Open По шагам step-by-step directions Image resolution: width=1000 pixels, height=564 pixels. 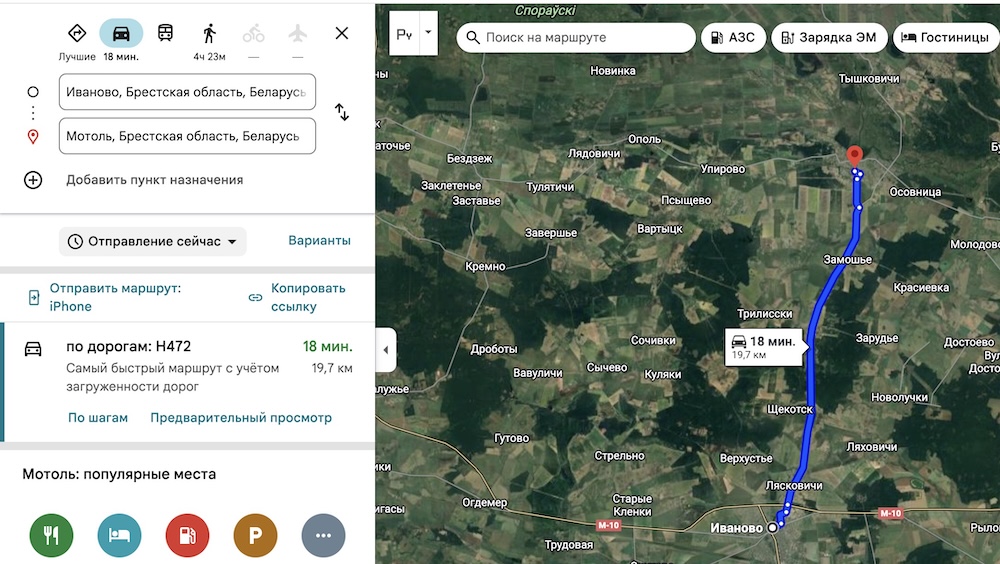[x=98, y=418]
